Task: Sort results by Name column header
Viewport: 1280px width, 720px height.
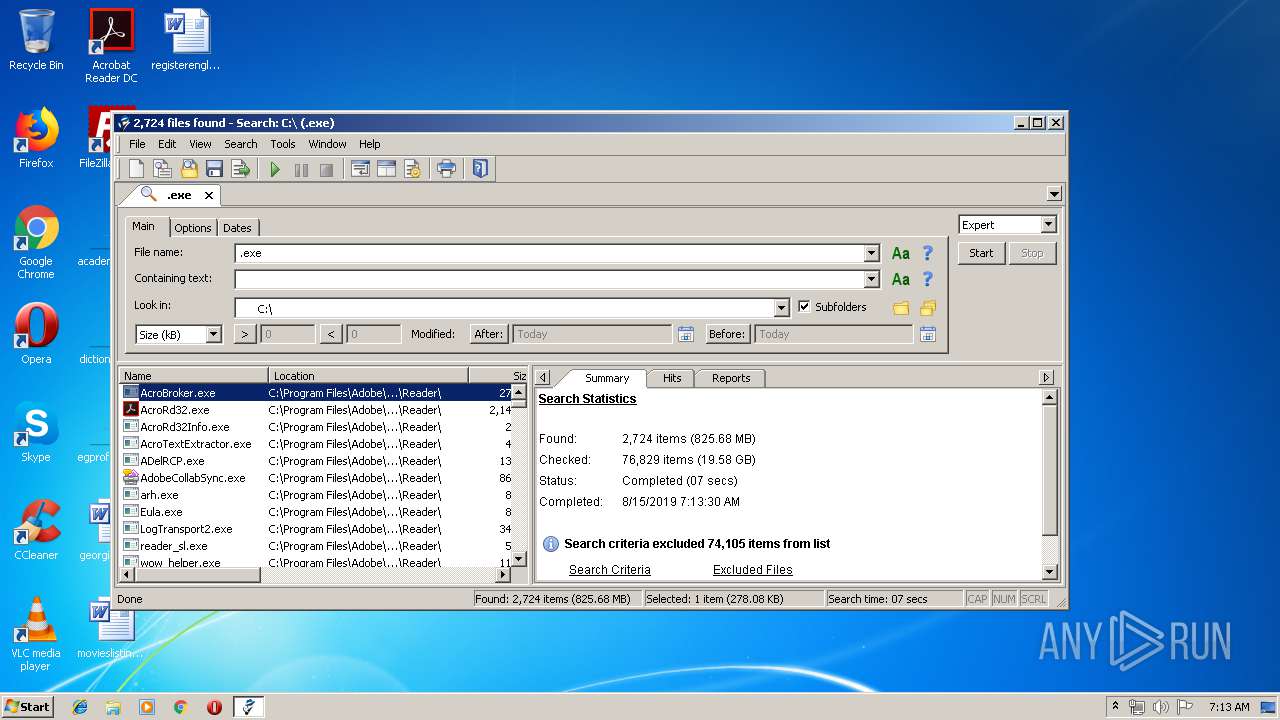Action: 194,376
